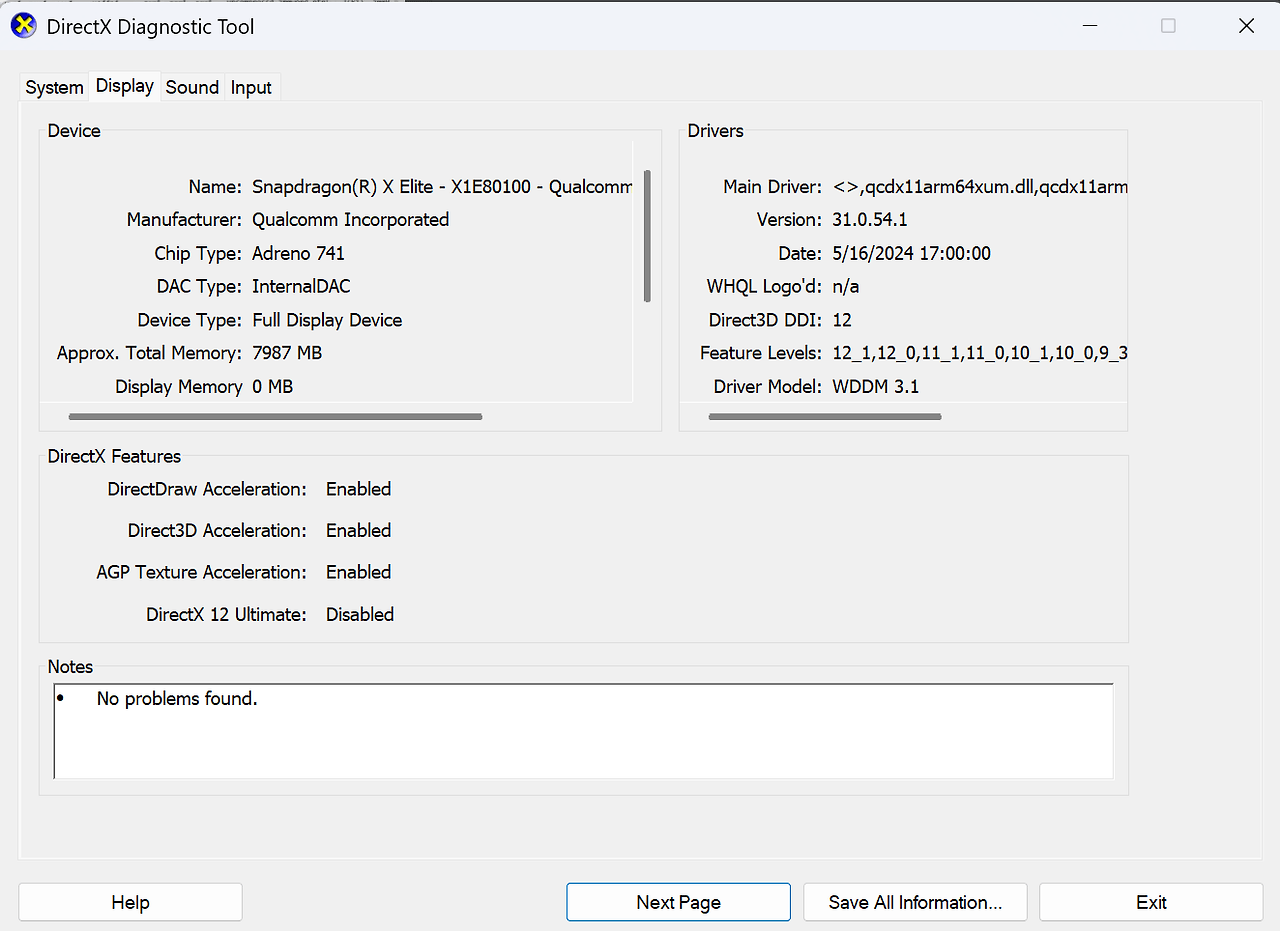
Task: Close the DirectX Diagnostic Tool window
Action: pos(1246,26)
